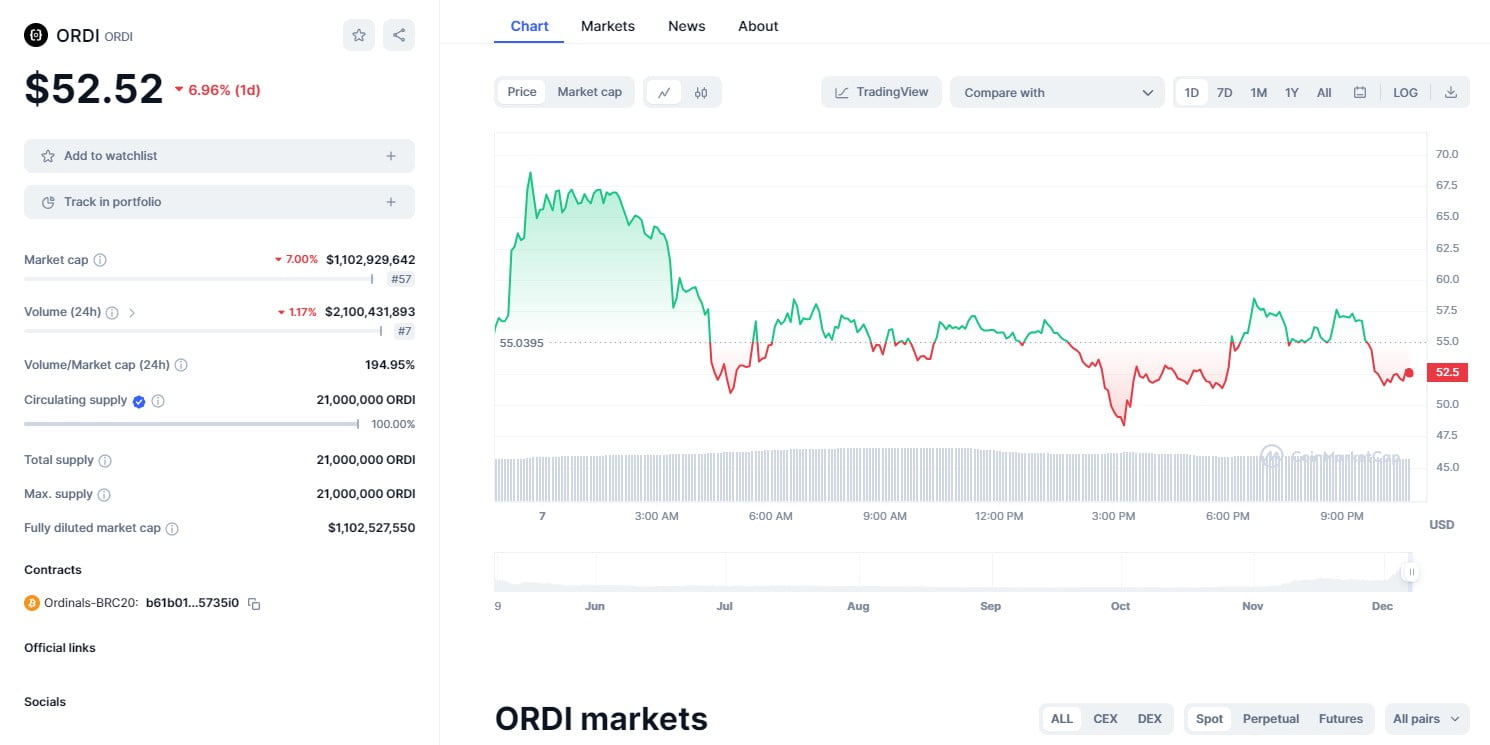
Task: Open the Markets tab
Action: click(x=608, y=26)
